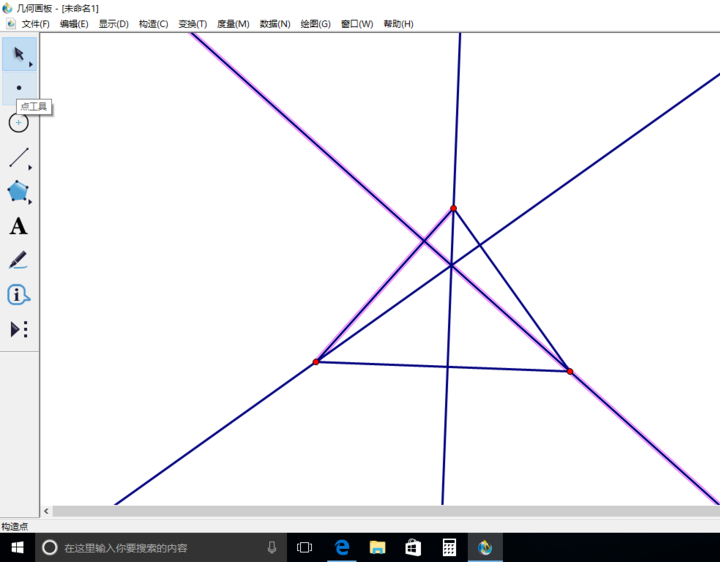Select the straightedge line tool
Screen dimensions: 720x562
click(19, 157)
